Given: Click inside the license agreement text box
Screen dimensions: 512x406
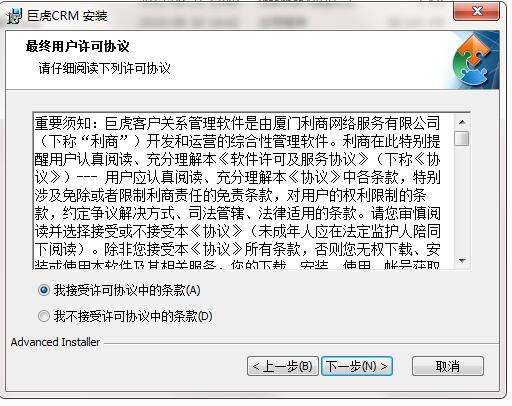Looking at the screenshot, I should [x=243, y=191].
